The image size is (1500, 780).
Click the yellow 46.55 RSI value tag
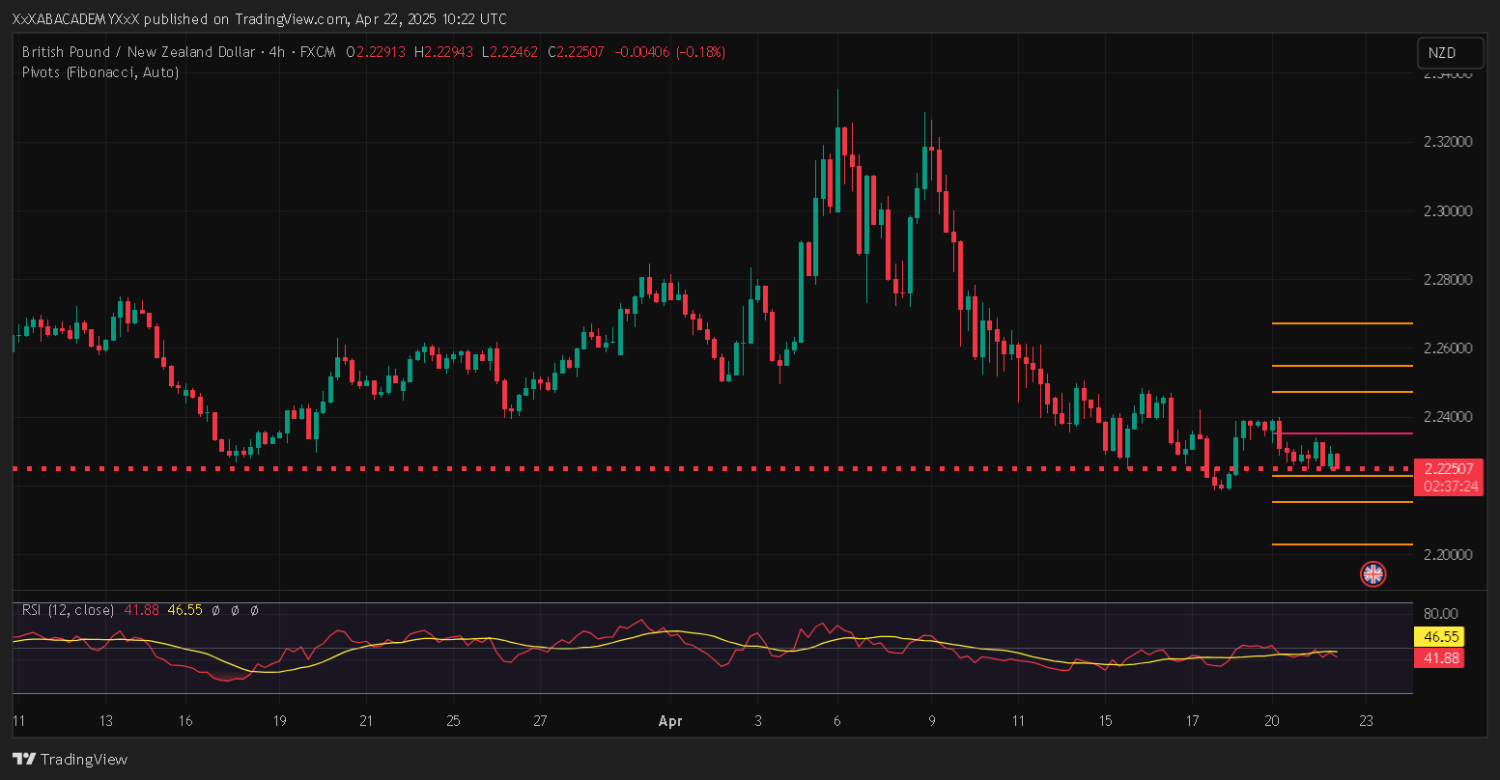[1439, 636]
